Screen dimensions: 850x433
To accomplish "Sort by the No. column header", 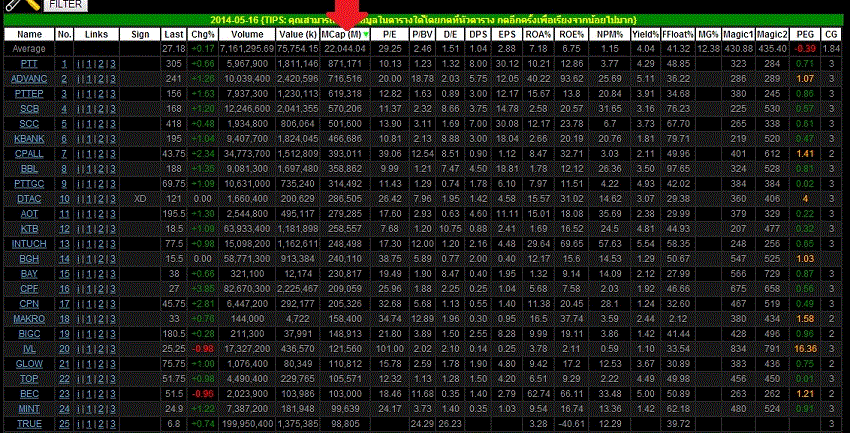I will [x=65, y=34].
